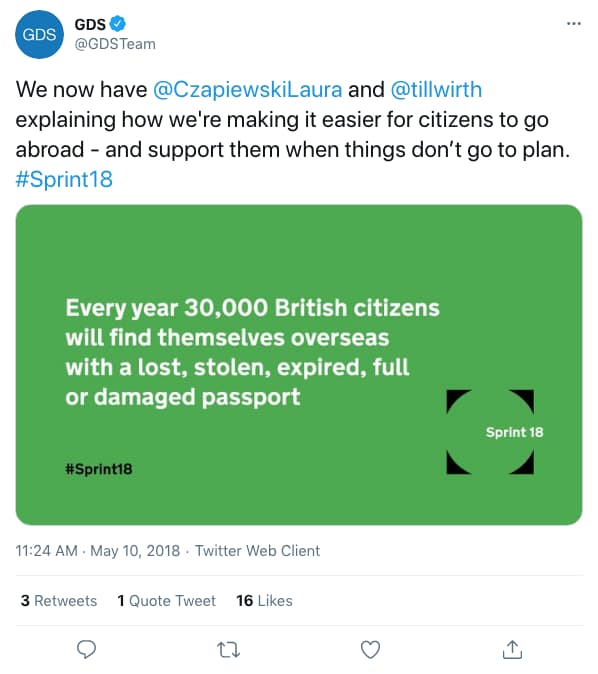Viewport: 598px width, 674px height.
Task: Click the @GDSTeam handle
Action: pos(115,44)
